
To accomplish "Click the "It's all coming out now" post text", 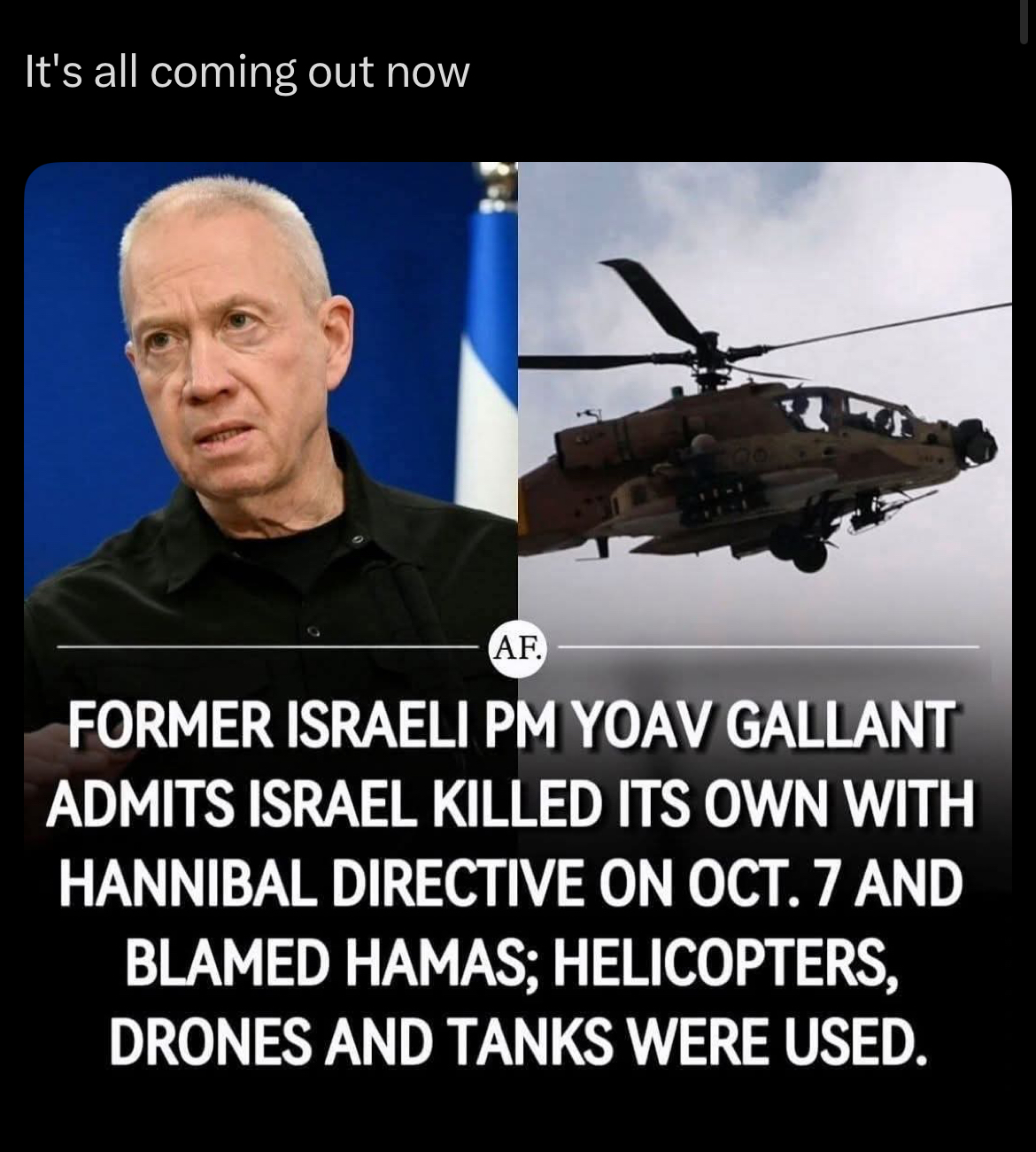I will point(247,73).
